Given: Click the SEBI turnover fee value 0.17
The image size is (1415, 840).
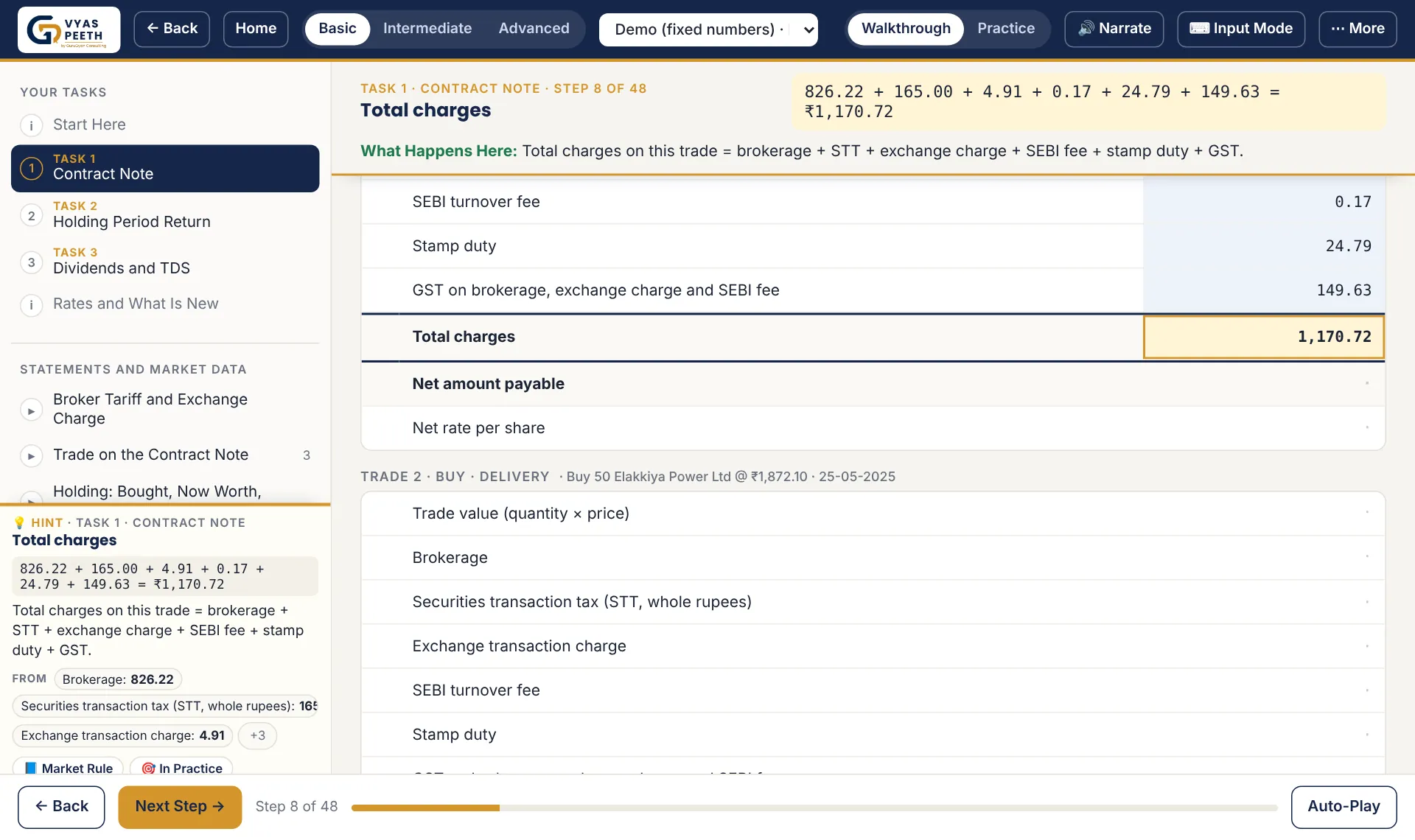Looking at the screenshot, I should pos(1264,202).
